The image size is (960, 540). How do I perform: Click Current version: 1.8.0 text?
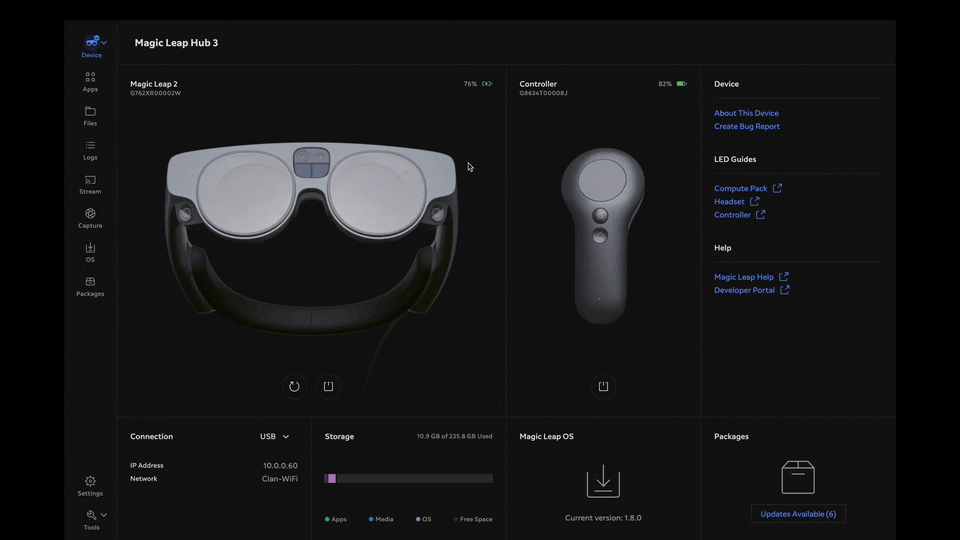[603, 518]
